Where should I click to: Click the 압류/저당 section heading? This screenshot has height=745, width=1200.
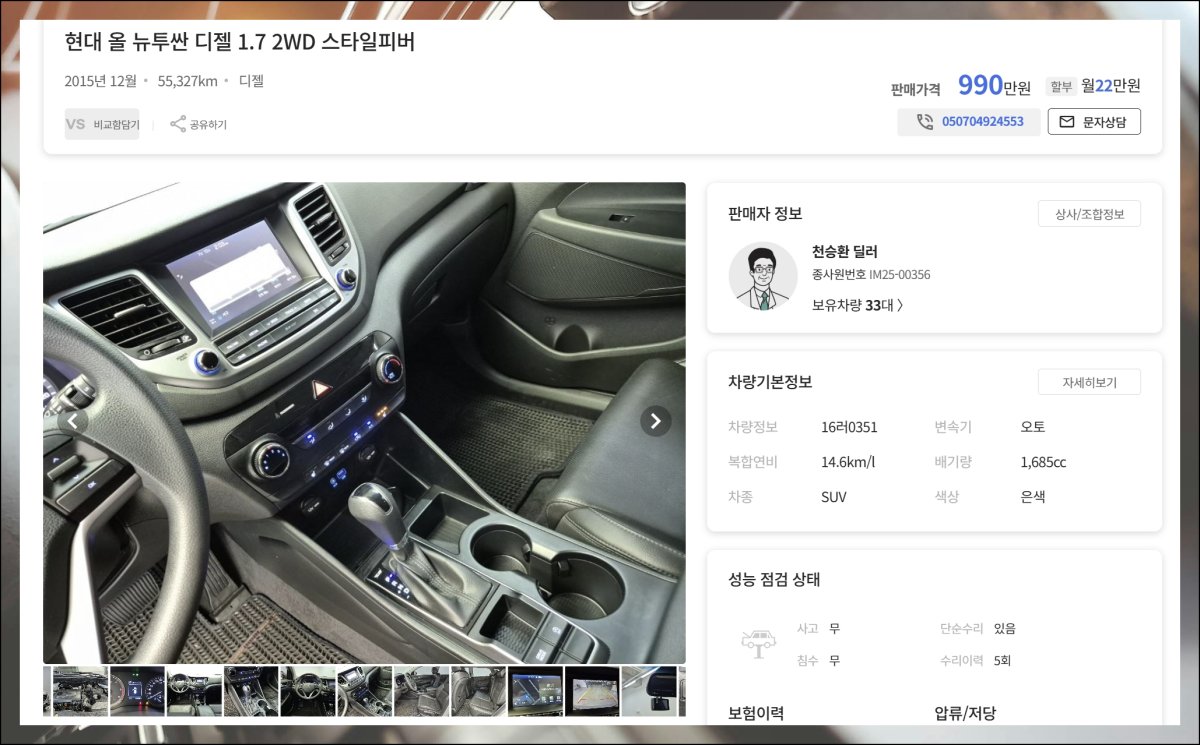(x=965, y=713)
